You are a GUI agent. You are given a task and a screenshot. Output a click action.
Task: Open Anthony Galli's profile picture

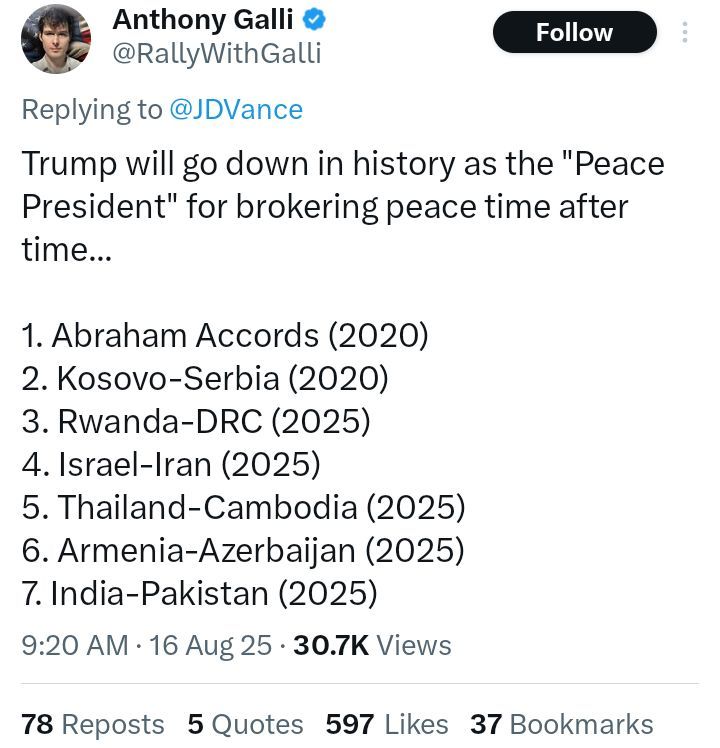(56, 38)
